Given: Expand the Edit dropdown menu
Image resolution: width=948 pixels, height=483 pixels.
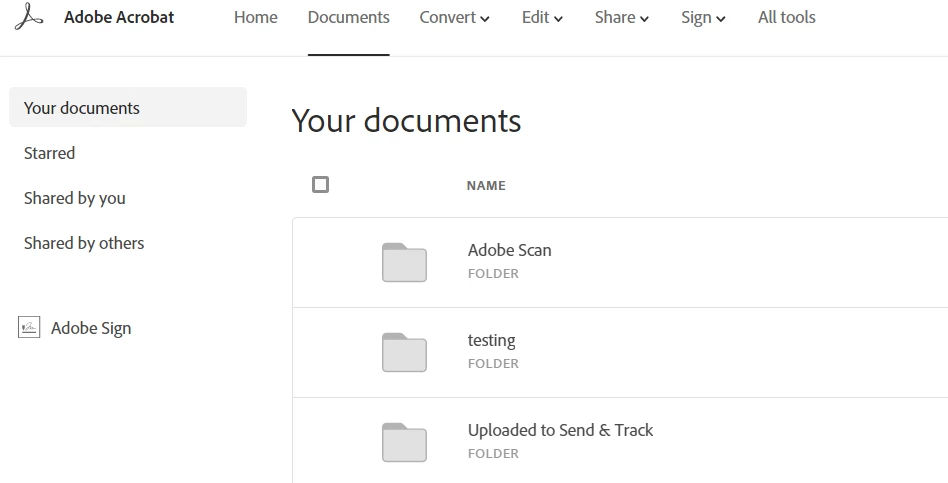Looking at the screenshot, I should [x=542, y=18].
